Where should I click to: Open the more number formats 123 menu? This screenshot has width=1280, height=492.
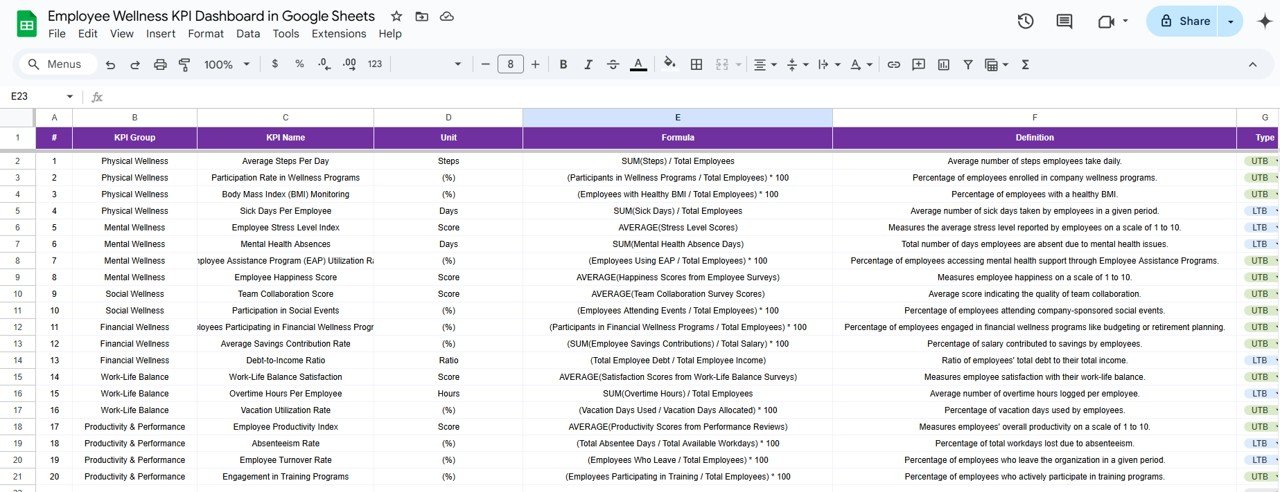tap(375, 64)
